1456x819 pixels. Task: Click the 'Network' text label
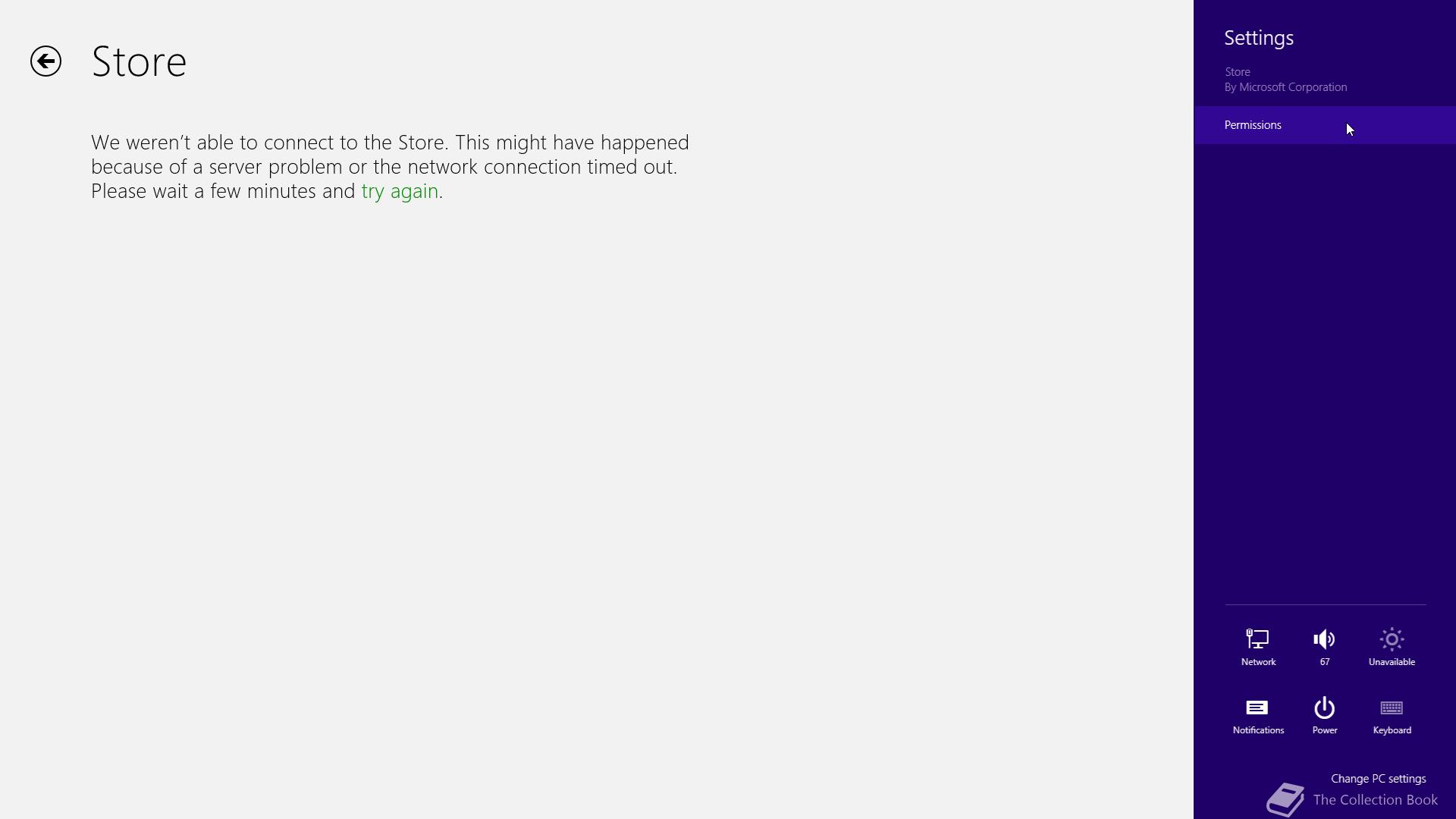click(1258, 662)
